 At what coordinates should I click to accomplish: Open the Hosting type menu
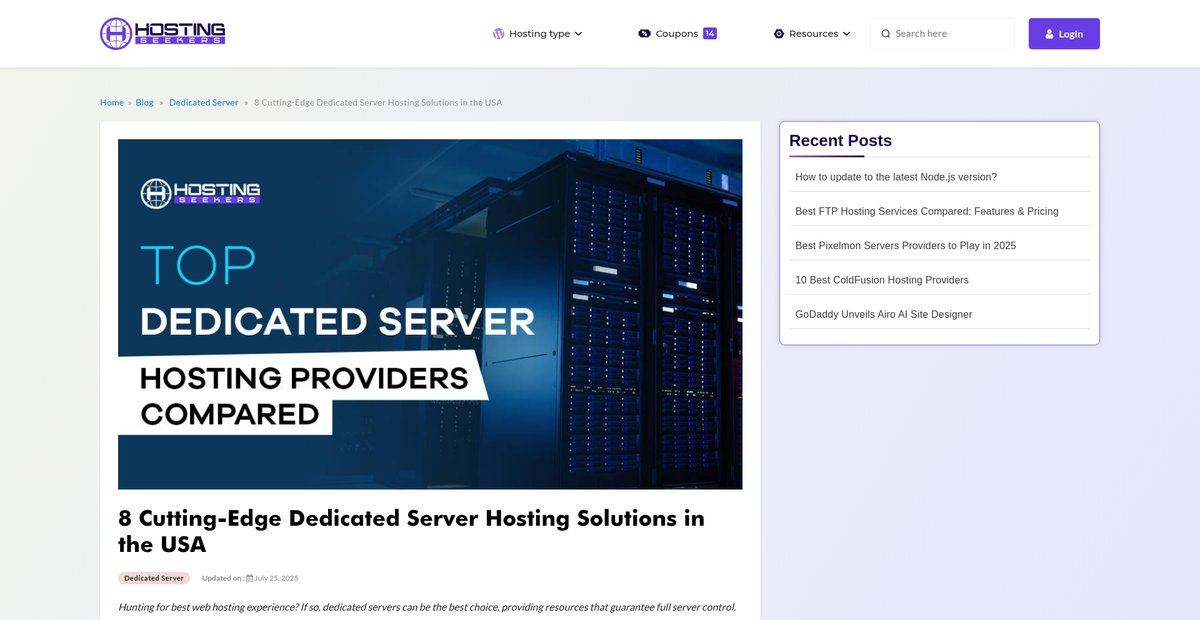[537, 33]
